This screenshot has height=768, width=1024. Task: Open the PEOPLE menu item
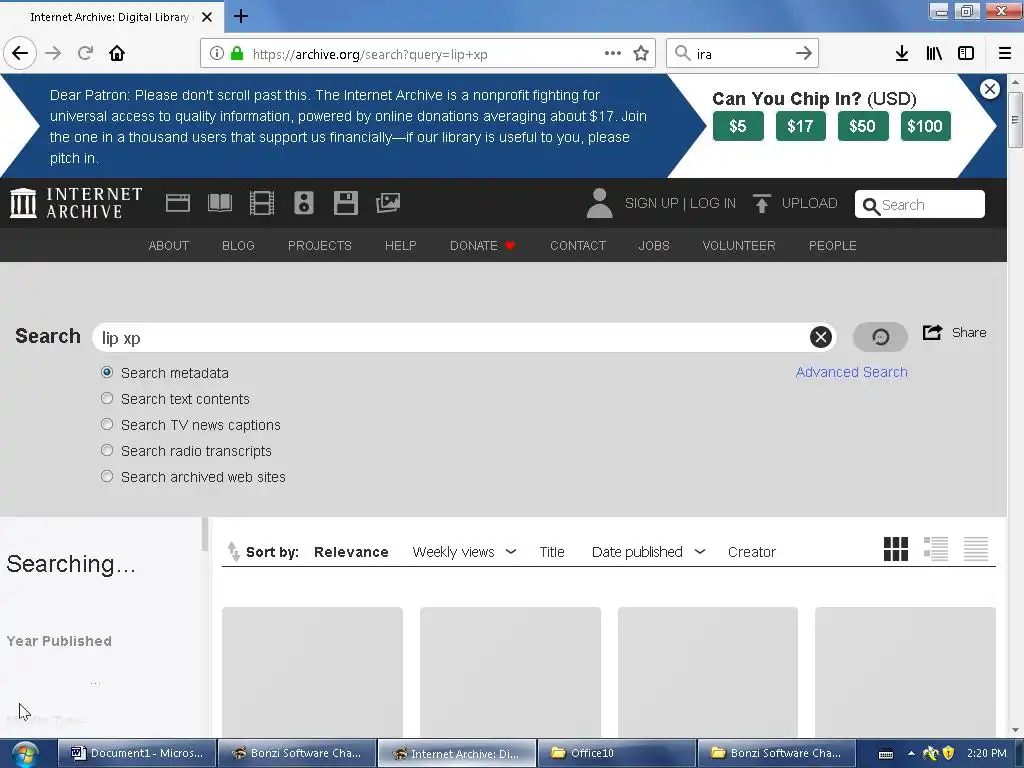[x=833, y=246]
